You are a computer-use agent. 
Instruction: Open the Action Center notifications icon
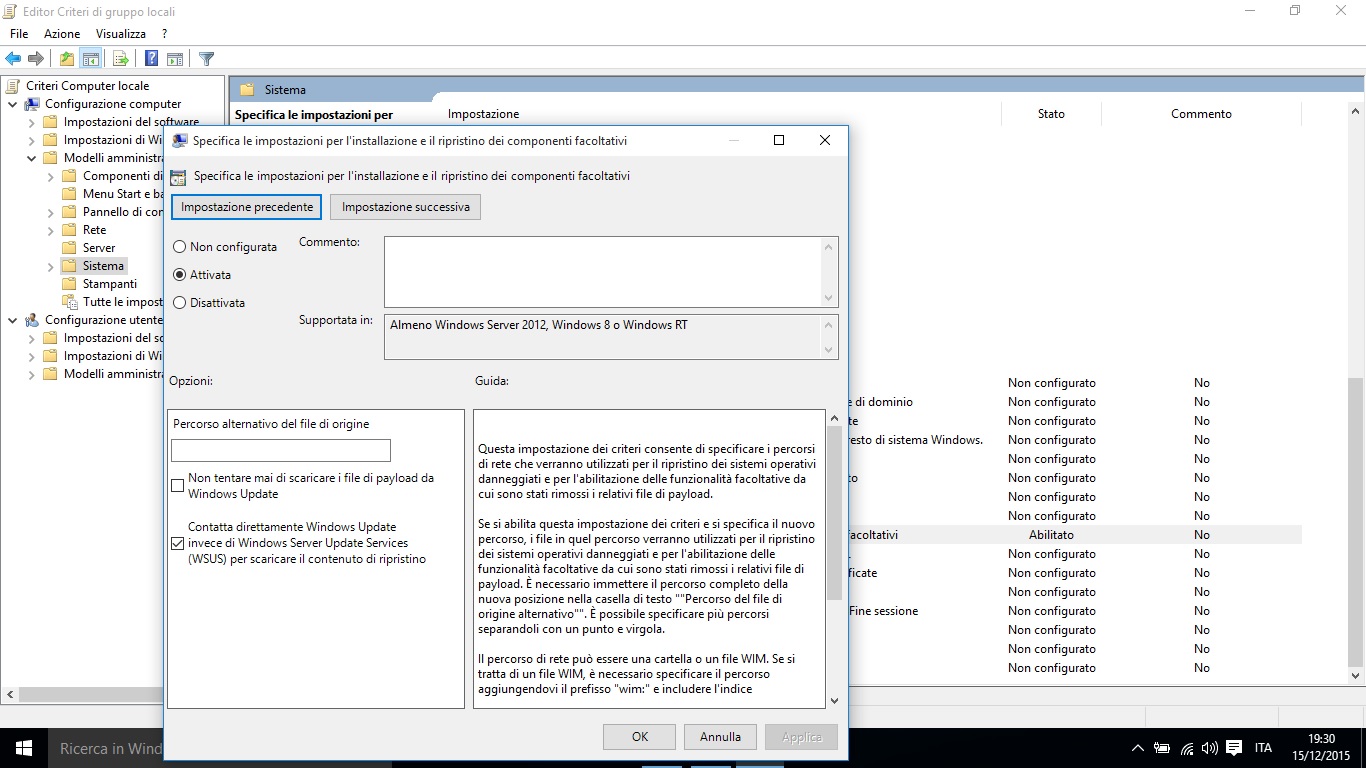[x=1235, y=748]
